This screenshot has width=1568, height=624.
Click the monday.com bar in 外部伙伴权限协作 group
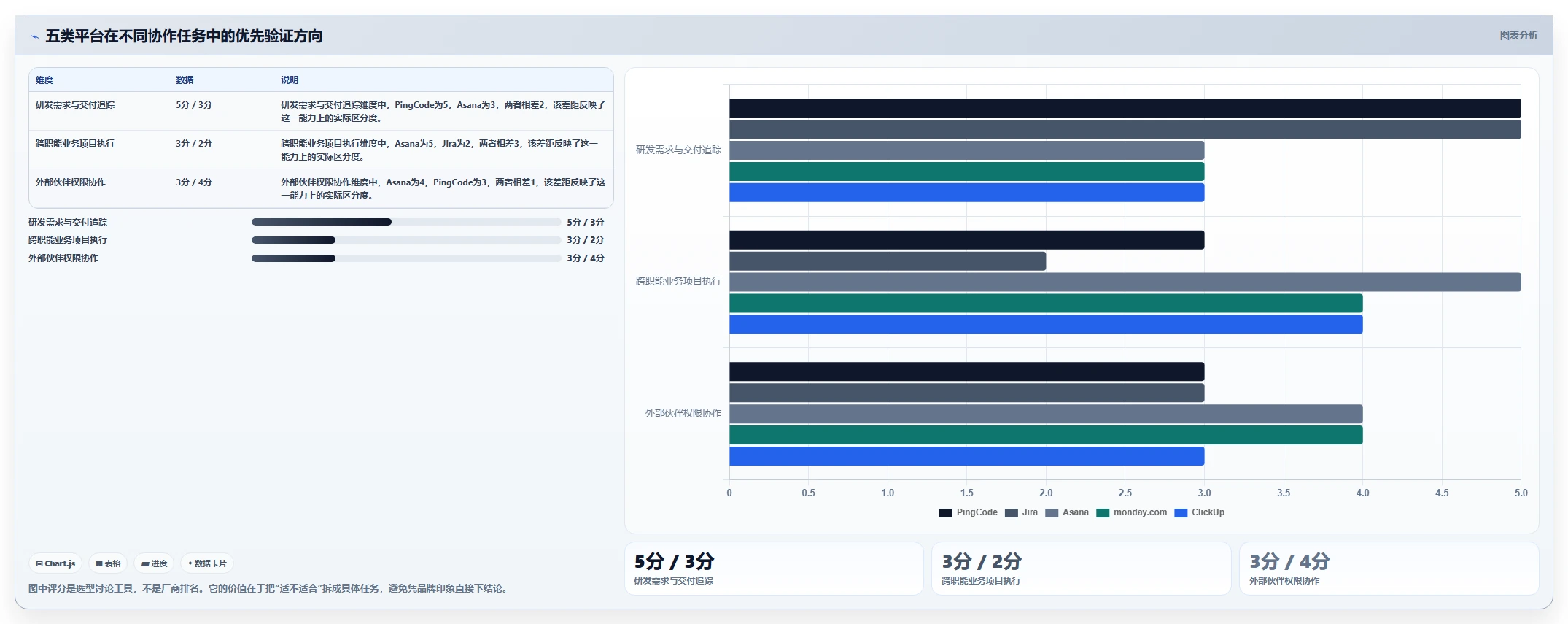(1046, 435)
